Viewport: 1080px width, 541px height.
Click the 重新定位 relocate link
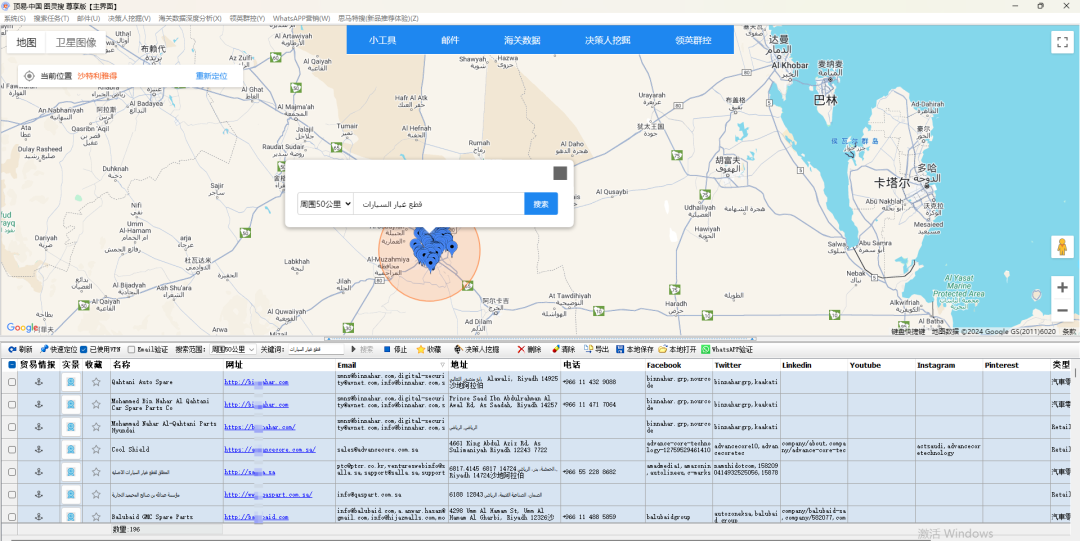click(211, 76)
